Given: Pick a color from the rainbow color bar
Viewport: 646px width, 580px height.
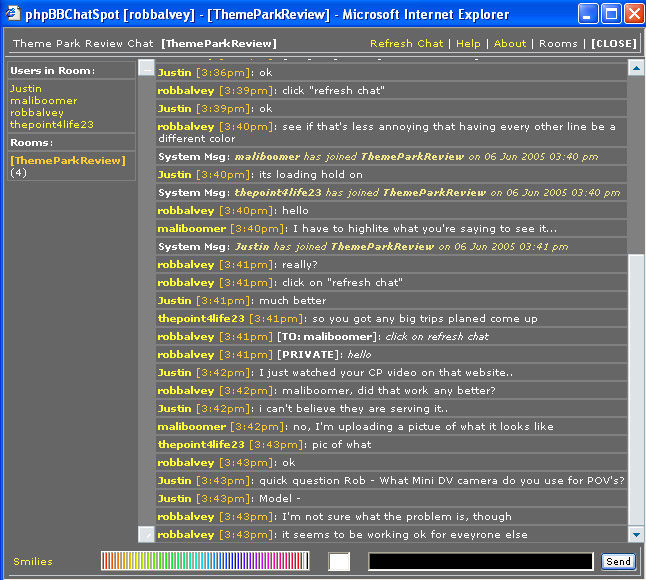Looking at the screenshot, I should point(205,561).
